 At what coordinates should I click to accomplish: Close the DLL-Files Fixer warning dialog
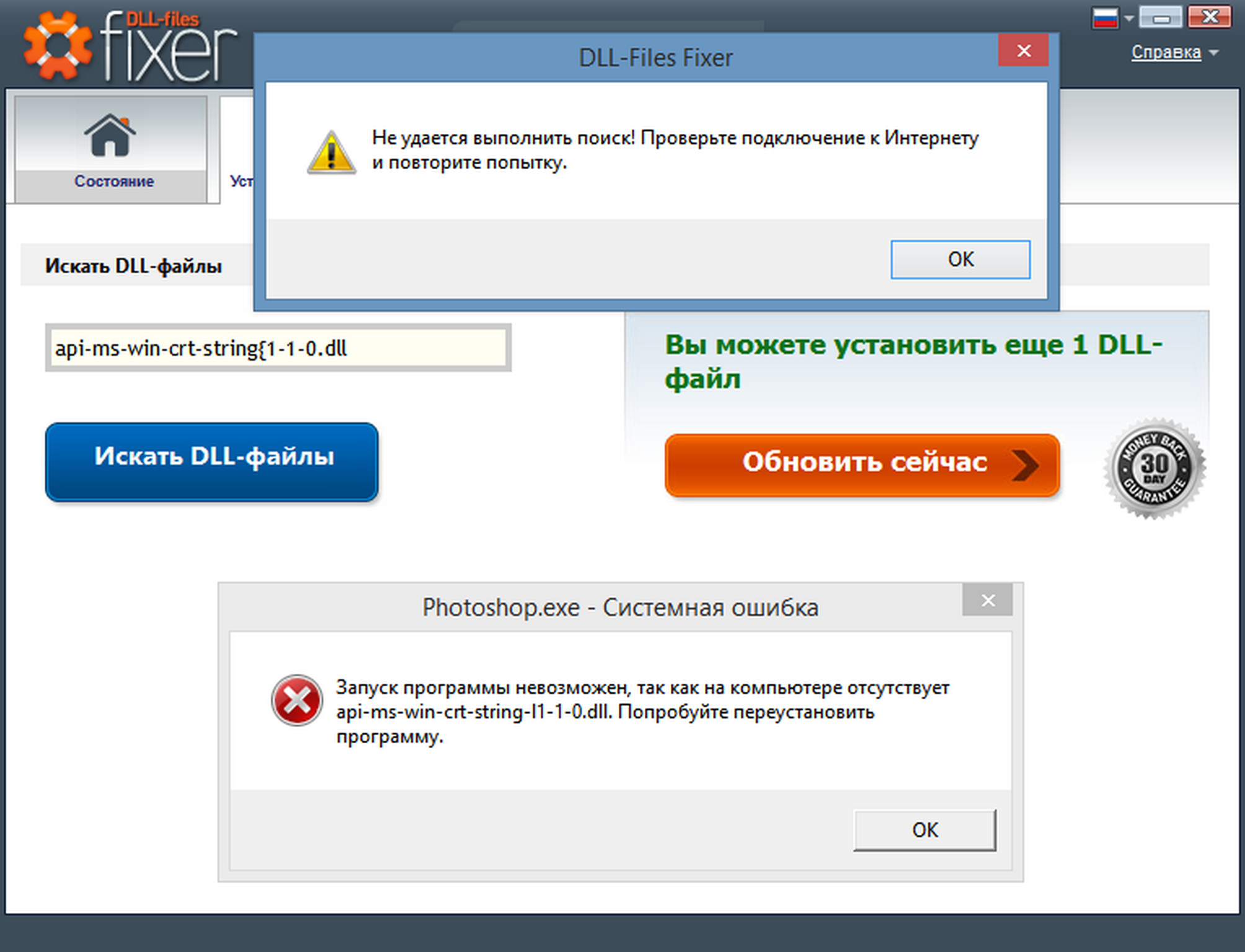[1023, 51]
